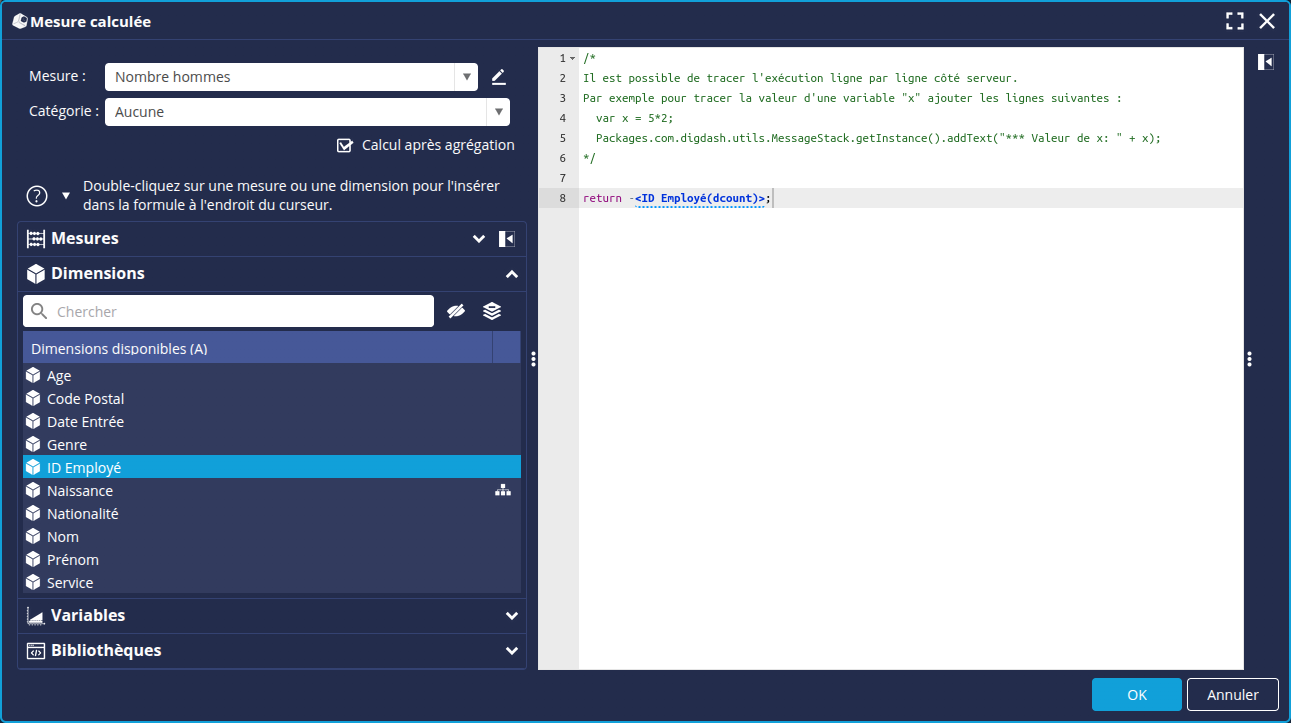Screen dimensions: 1291x723
Task: Click the right vertical dots handle
Action: point(1249,359)
